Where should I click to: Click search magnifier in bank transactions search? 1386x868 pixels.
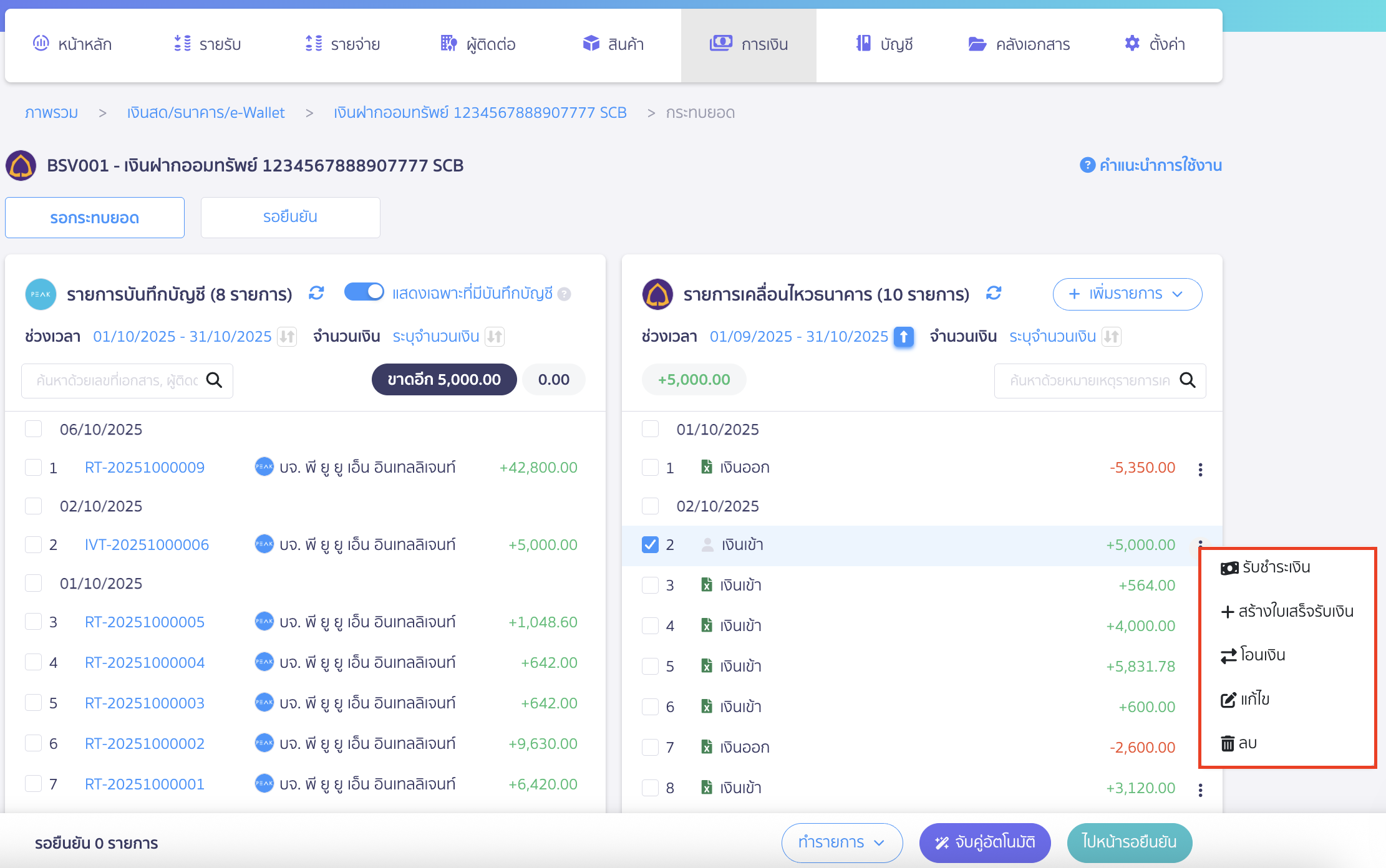(x=1188, y=380)
